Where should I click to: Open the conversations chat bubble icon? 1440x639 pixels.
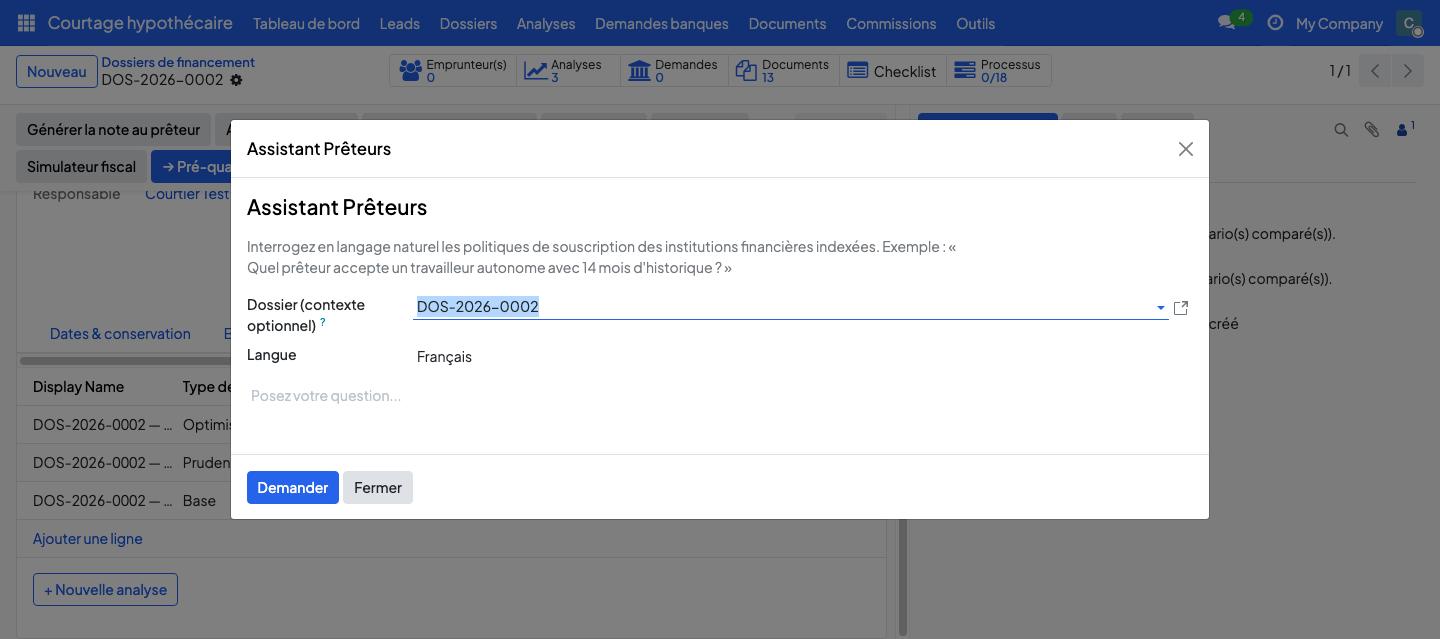(x=1226, y=23)
